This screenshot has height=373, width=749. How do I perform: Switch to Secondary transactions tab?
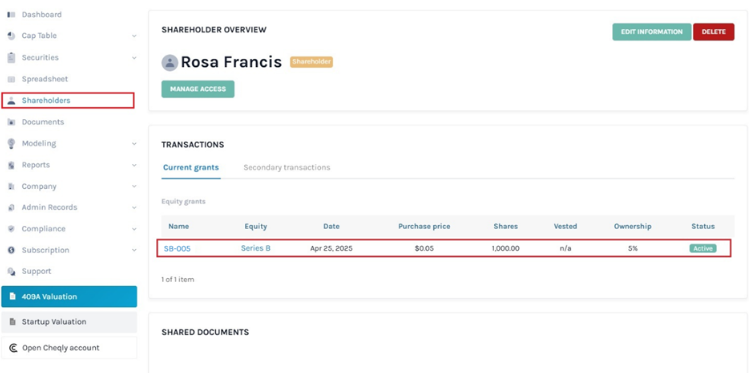[287, 168]
